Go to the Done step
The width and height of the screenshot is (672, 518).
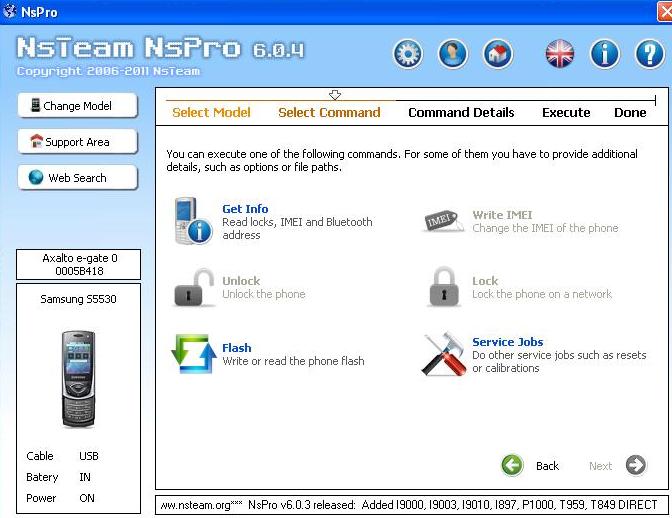coord(630,112)
